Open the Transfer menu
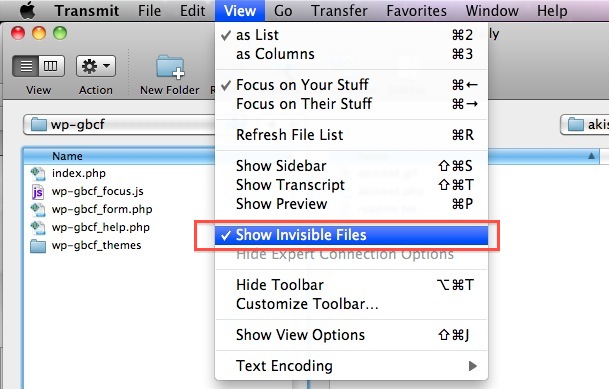The height and width of the screenshot is (389, 609). [x=339, y=10]
